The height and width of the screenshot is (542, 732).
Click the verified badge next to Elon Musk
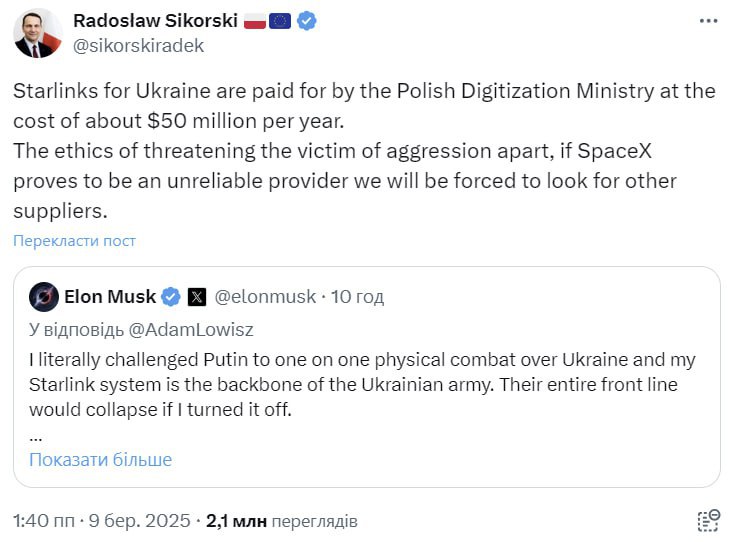point(171,297)
